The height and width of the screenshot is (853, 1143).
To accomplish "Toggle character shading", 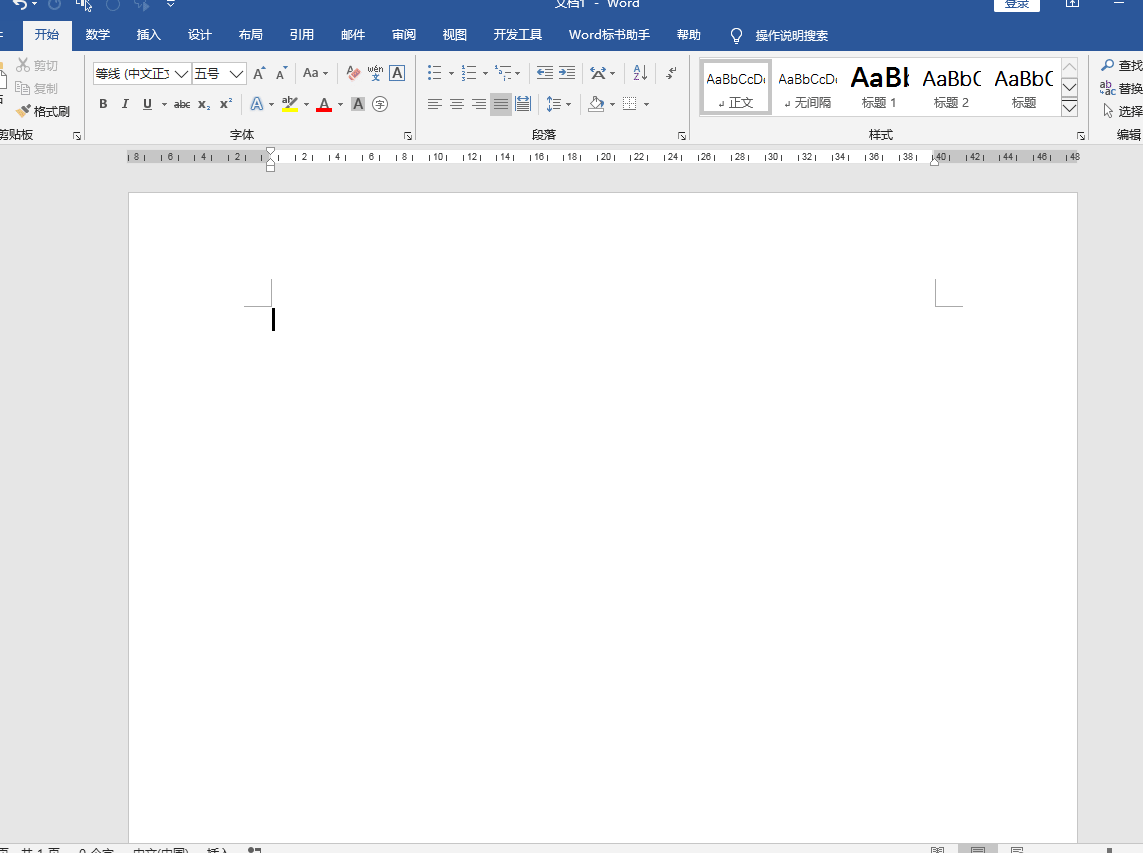I will tap(358, 104).
